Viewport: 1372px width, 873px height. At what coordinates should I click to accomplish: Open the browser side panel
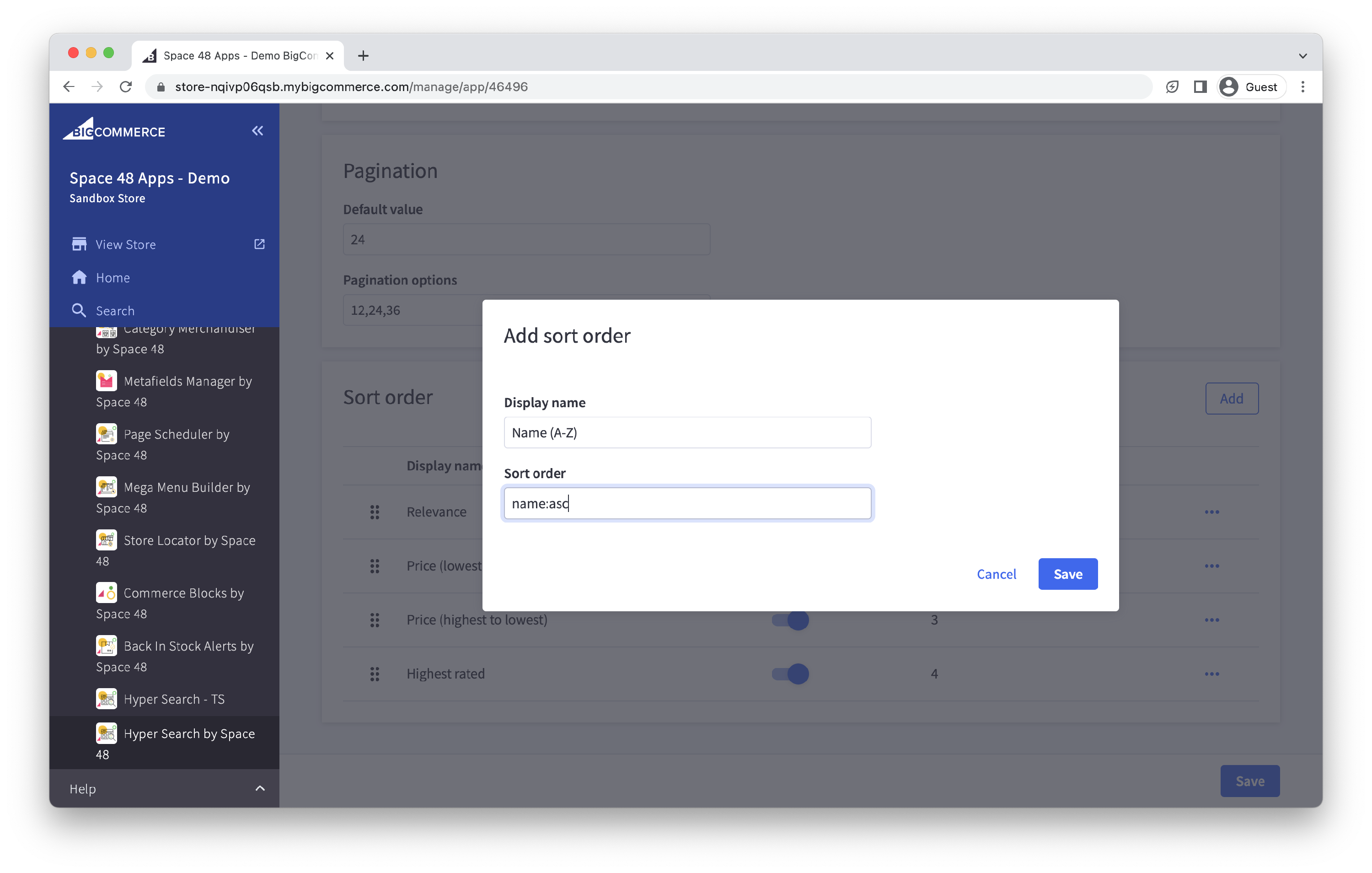coord(1200,86)
